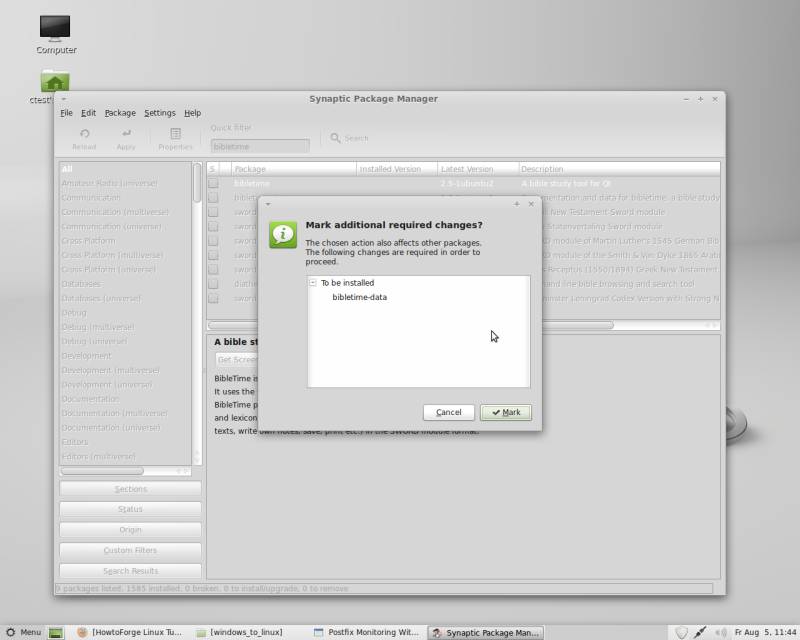
Task: Click the Reload toolbar icon
Action: pos(84,138)
